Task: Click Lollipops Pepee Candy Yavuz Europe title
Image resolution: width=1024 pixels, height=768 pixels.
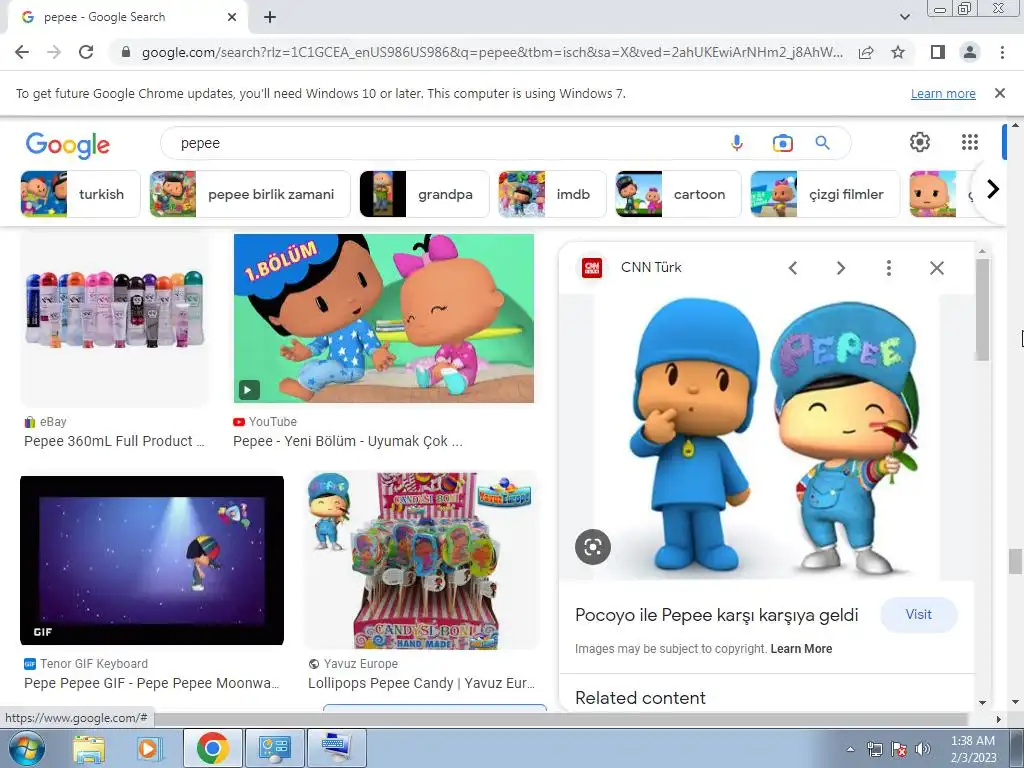Action: 421,683
